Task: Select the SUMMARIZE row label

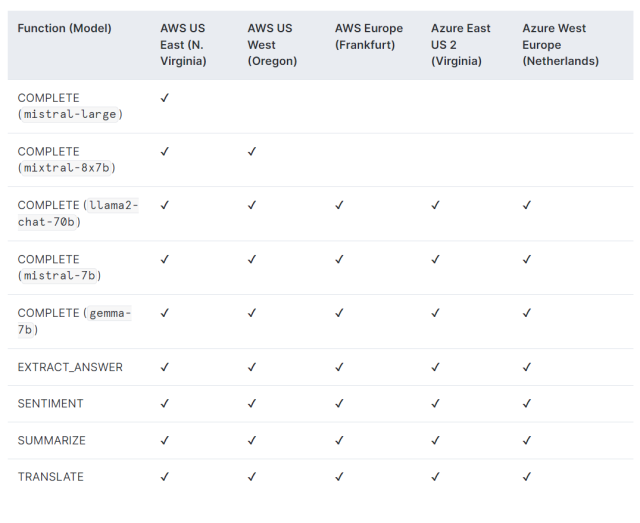Action: 51,440
